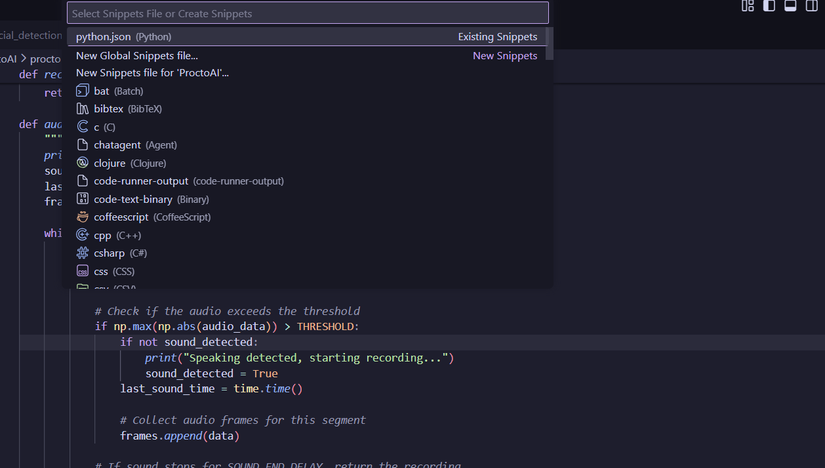
Task: Click the C language icon
Action: point(82,126)
